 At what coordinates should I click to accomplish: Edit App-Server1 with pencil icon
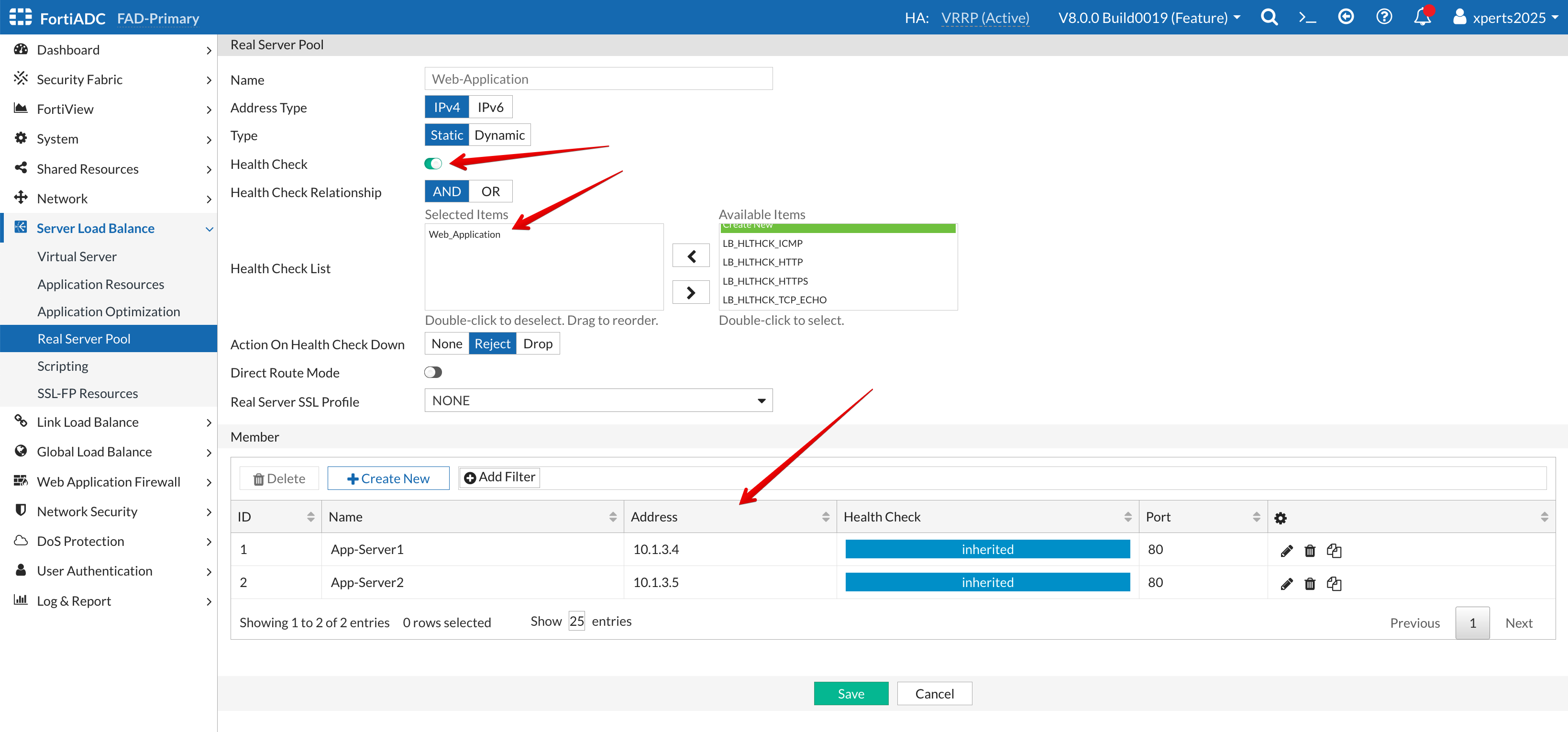[1286, 551]
